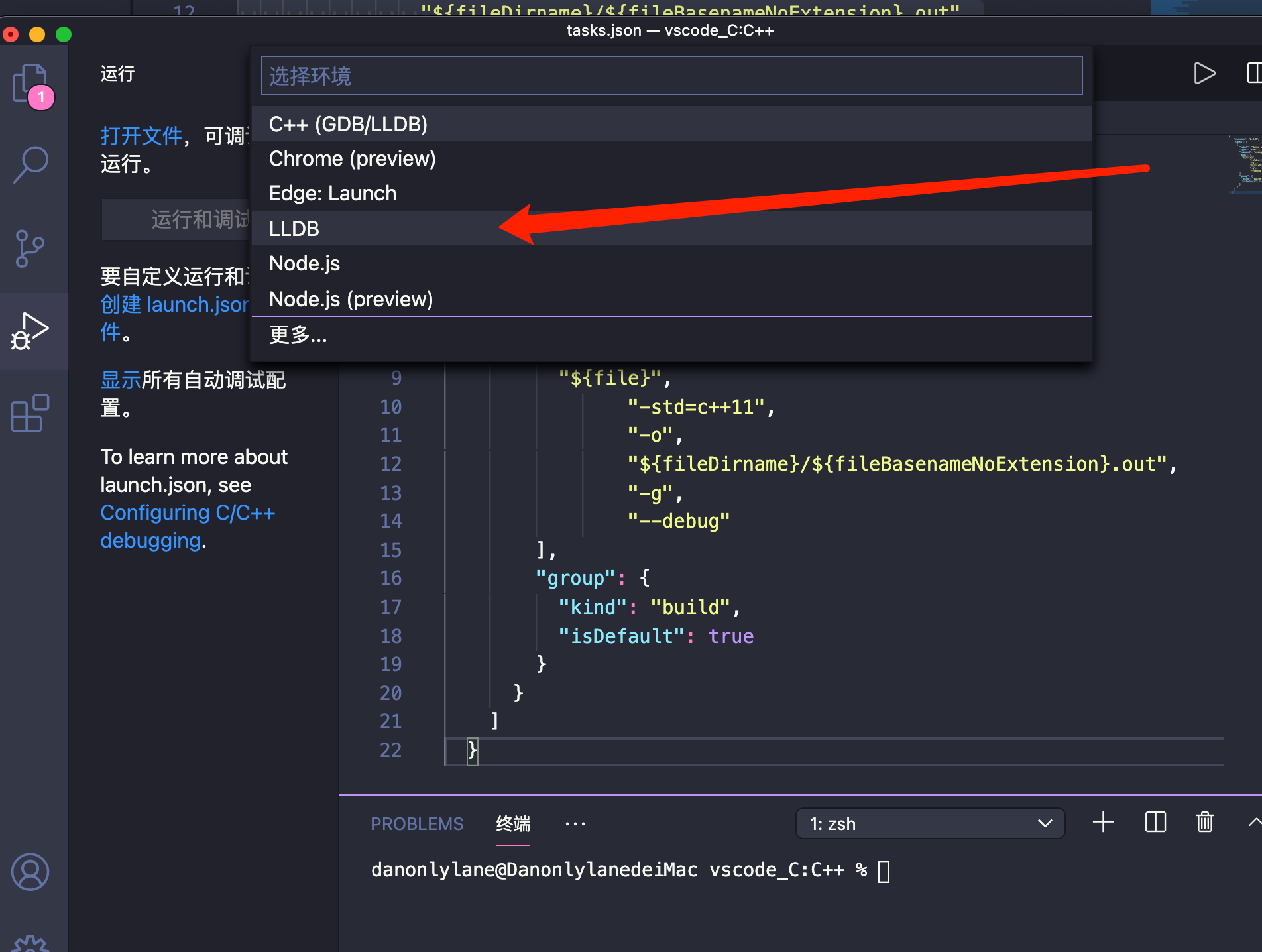Kill the terminal with the trash icon
This screenshot has height=952, width=1262.
1205,823
